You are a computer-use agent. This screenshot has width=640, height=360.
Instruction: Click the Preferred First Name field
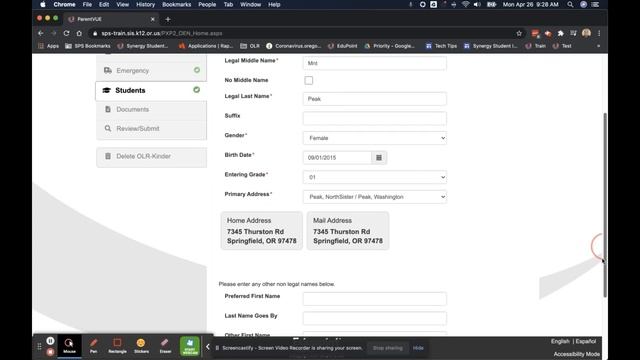[374, 299]
